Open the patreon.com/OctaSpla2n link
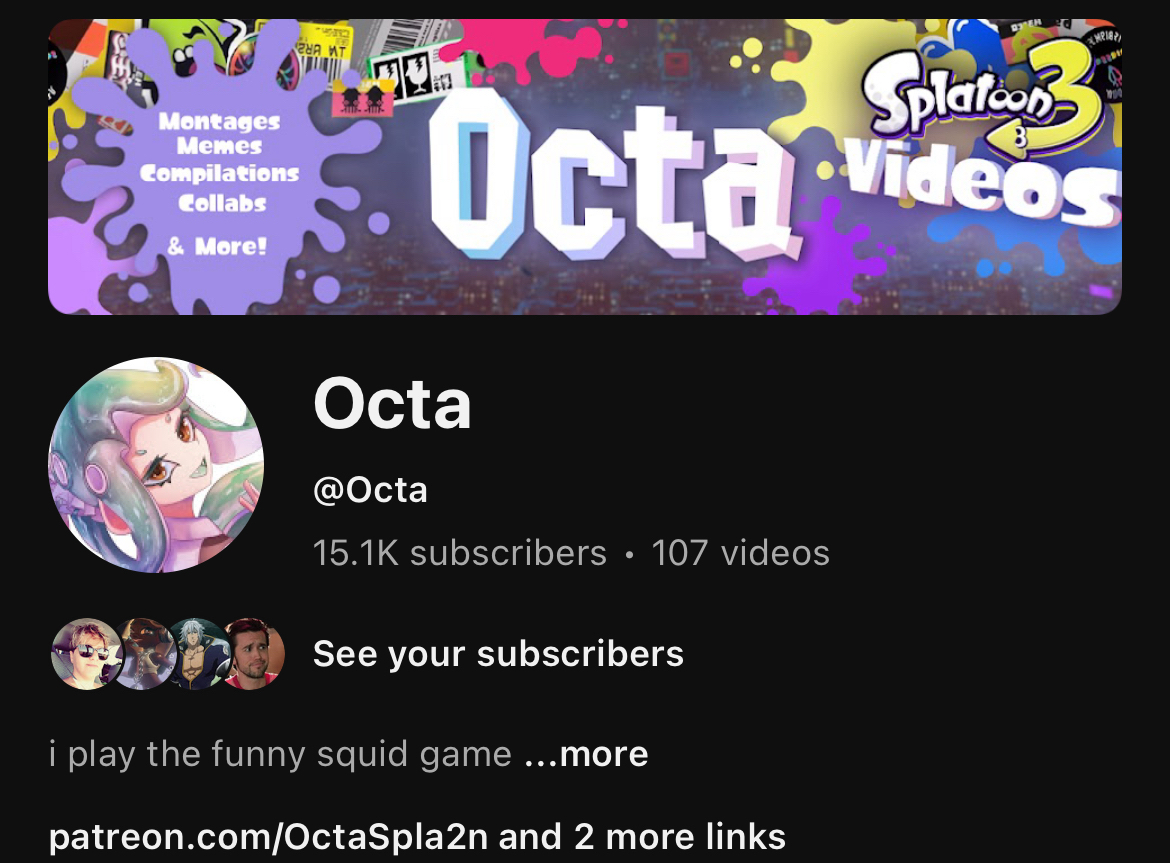This screenshot has width=1170, height=863. pyautogui.click(x=269, y=836)
